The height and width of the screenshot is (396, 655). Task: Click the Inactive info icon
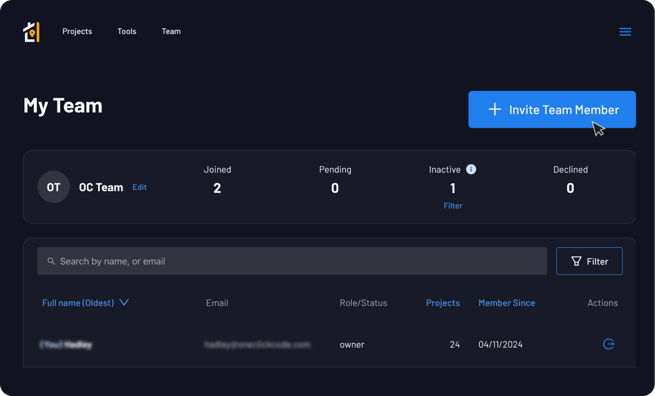[x=471, y=169]
